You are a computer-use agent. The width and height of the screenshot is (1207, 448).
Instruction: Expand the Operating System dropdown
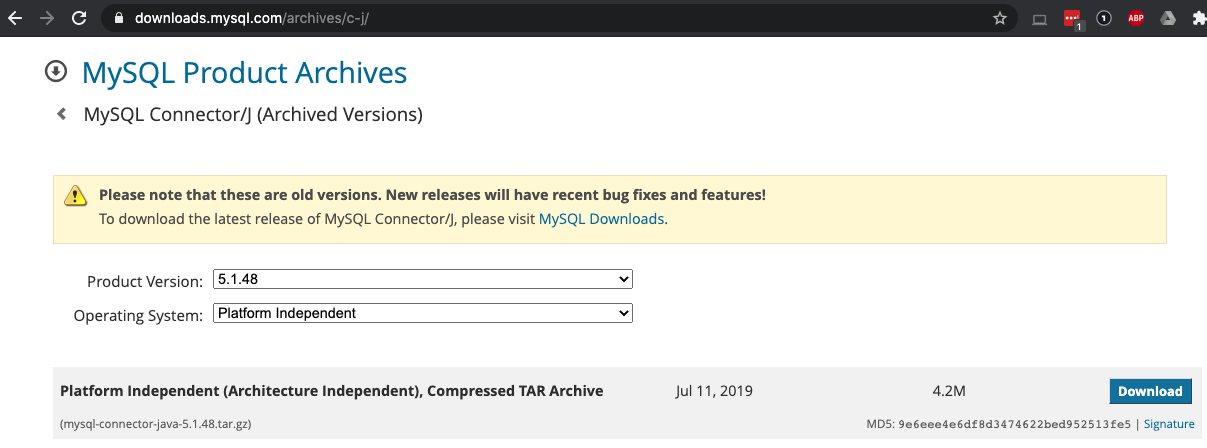click(x=423, y=313)
